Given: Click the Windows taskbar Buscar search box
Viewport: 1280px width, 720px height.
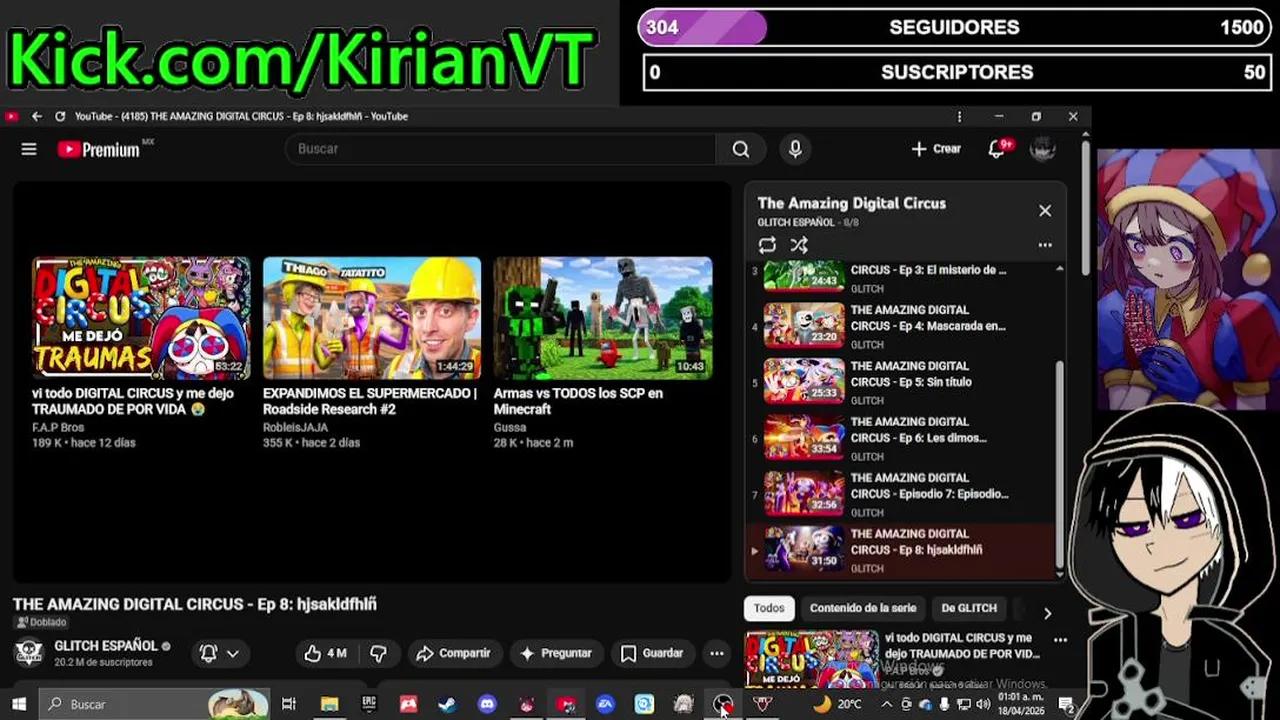Looking at the screenshot, I should [155, 704].
